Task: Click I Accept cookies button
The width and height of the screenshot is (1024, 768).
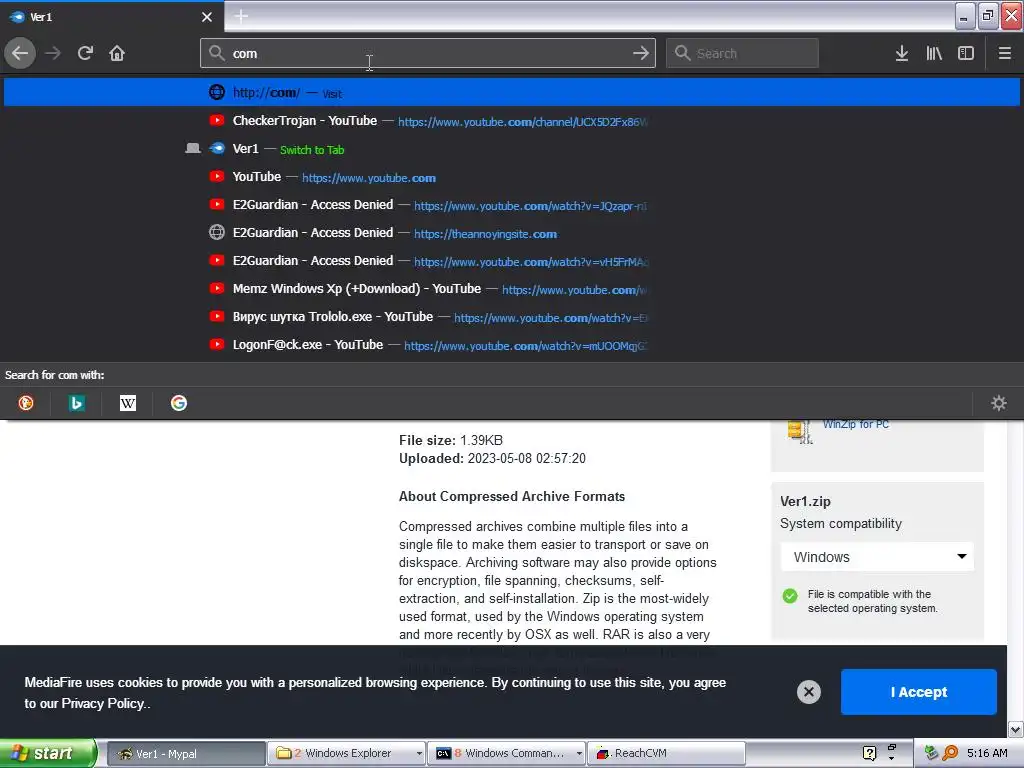Action: coord(918,692)
